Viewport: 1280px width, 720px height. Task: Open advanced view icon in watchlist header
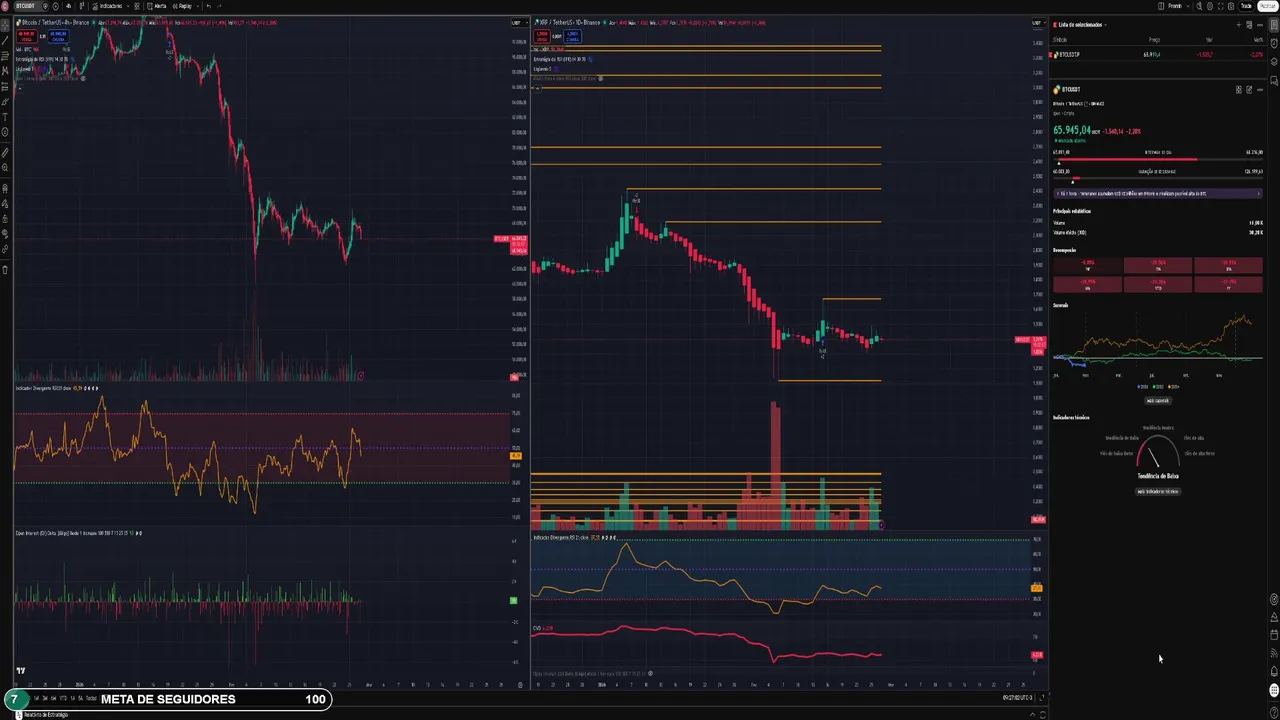(1249, 25)
